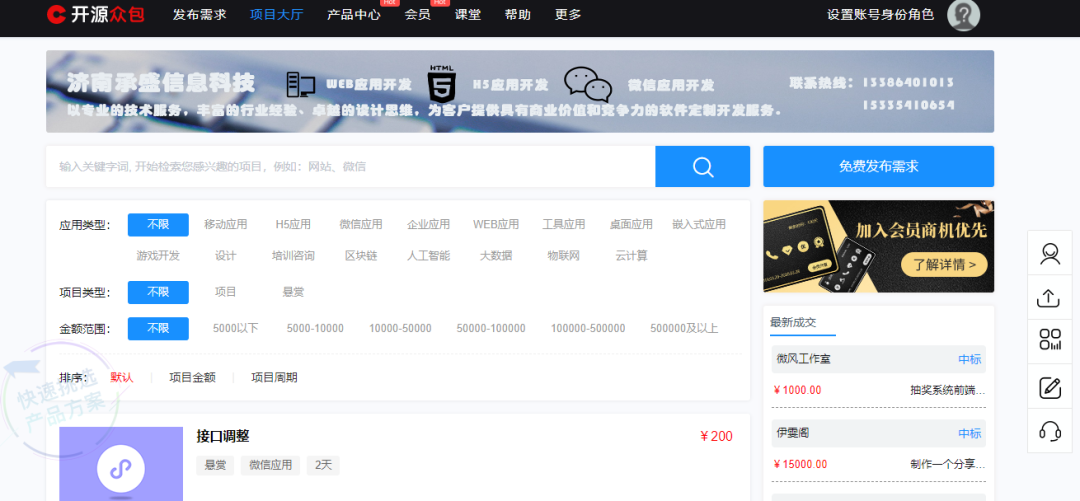The image size is (1080, 501).
Task: Select the 10000-50000 amount range
Action: [400, 329]
